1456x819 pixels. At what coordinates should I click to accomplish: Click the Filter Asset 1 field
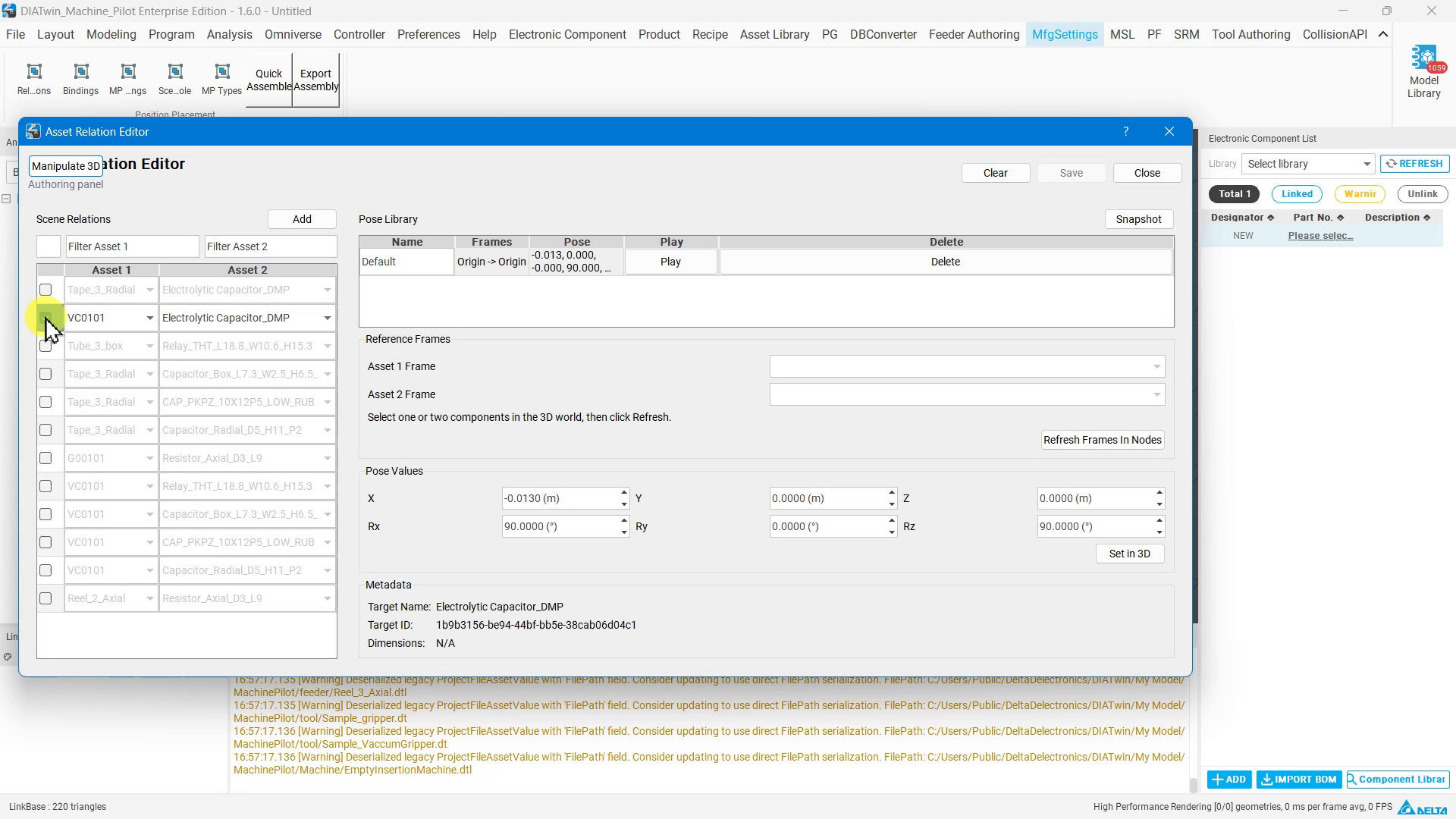point(132,246)
